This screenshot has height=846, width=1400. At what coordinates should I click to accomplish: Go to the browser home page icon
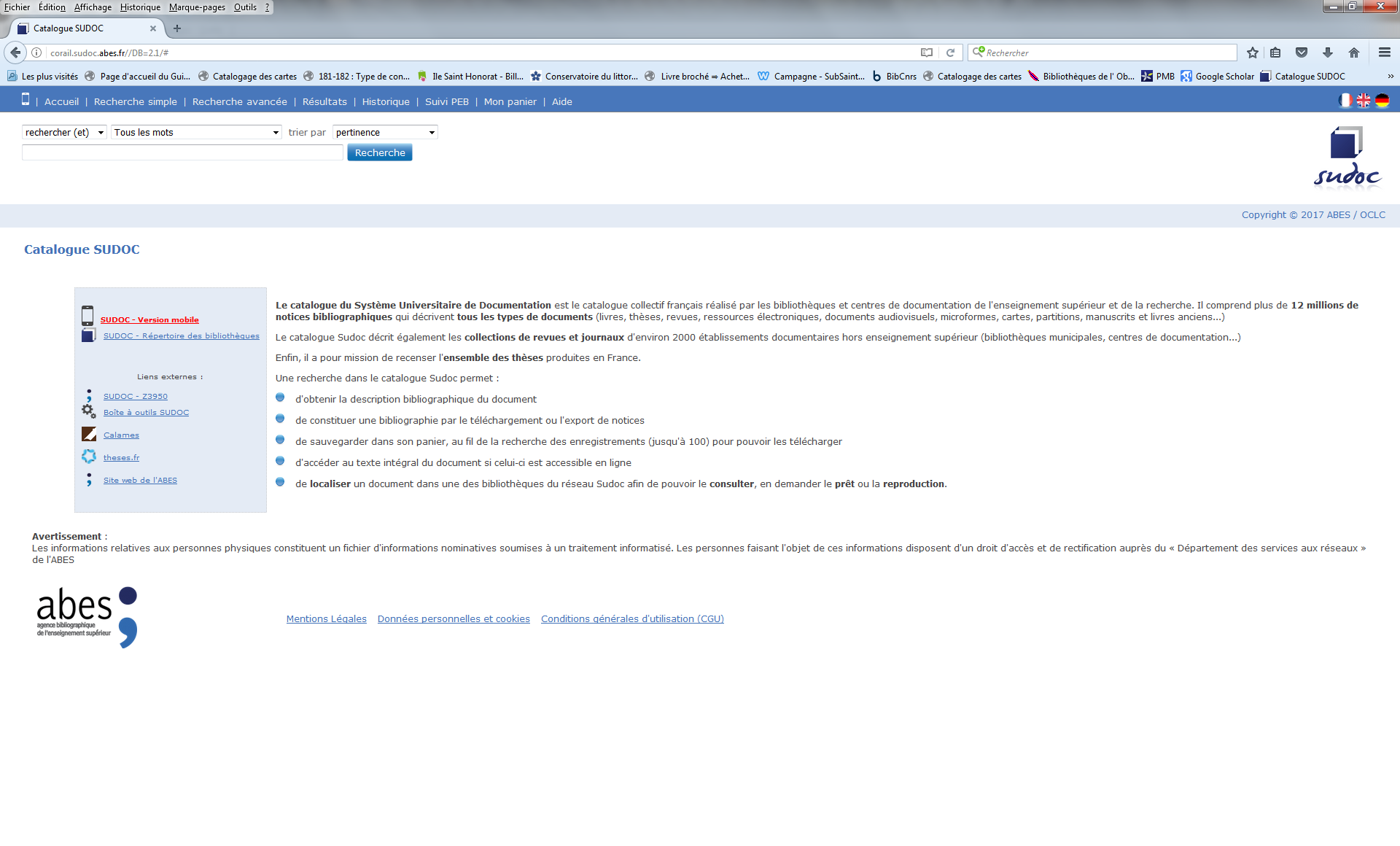1354,53
